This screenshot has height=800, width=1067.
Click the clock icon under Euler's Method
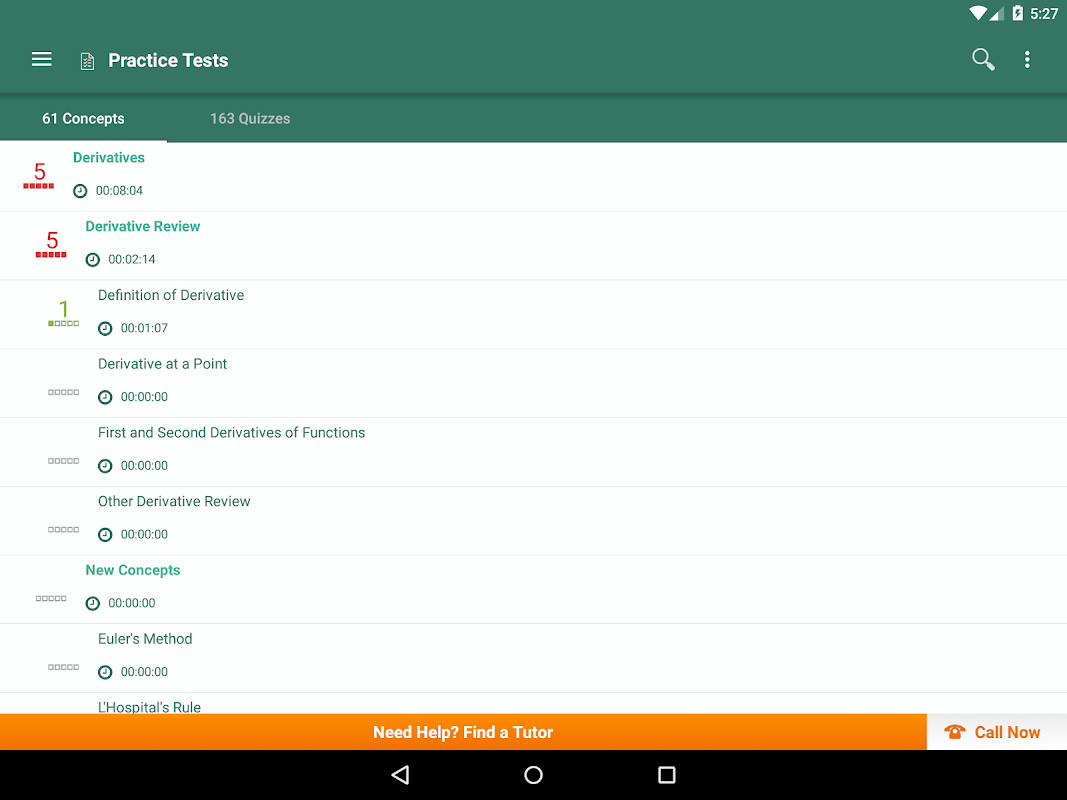tap(105, 671)
